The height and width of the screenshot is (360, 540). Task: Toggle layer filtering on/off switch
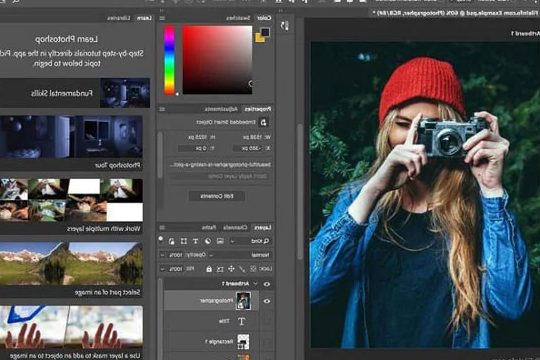coord(160,238)
